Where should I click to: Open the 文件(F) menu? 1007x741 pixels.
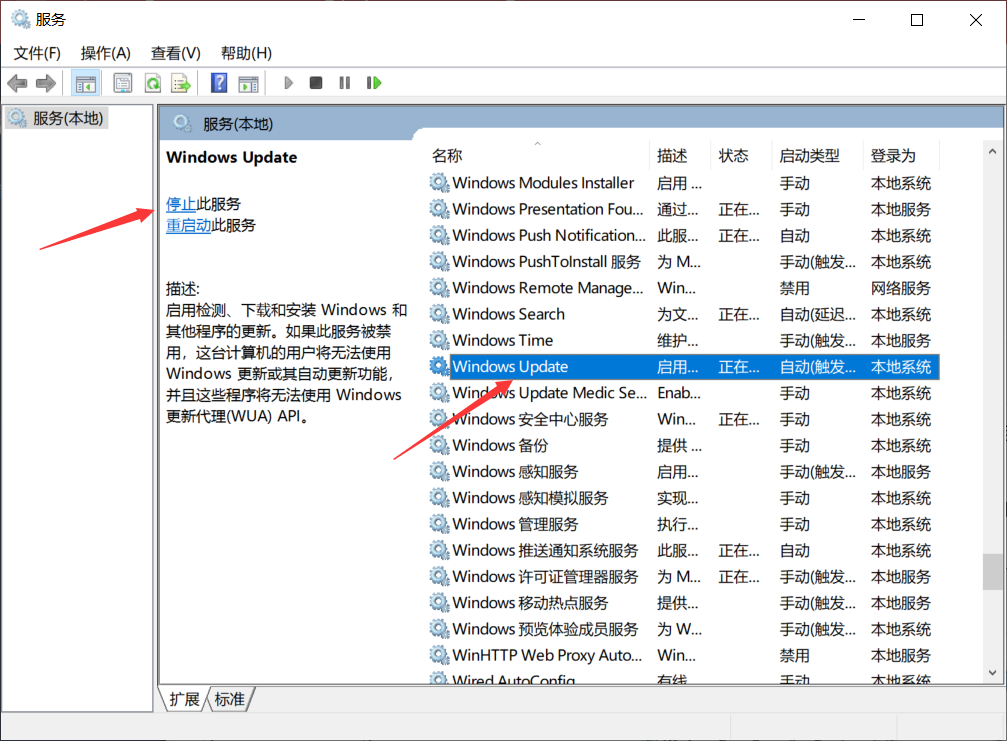coord(37,53)
